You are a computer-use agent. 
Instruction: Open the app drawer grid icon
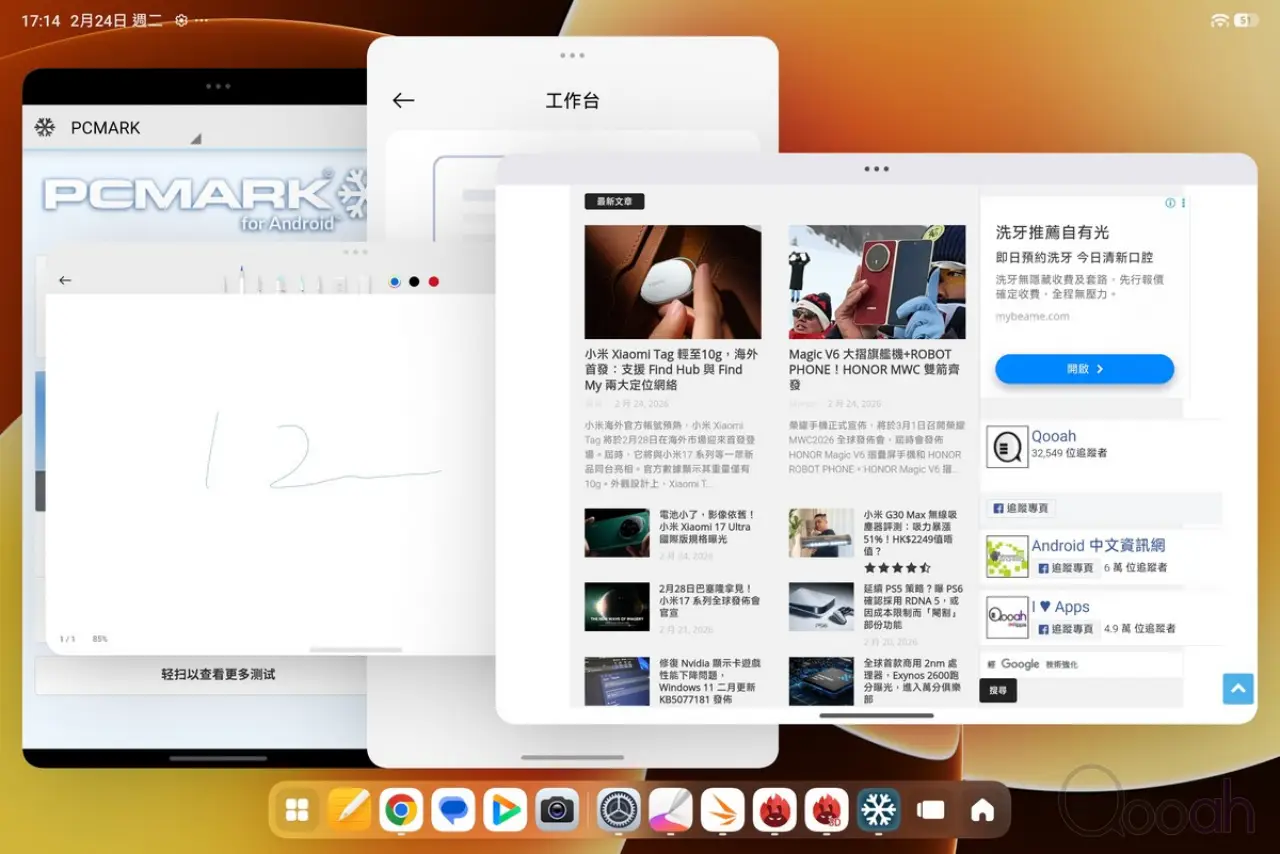coord(297,810)
